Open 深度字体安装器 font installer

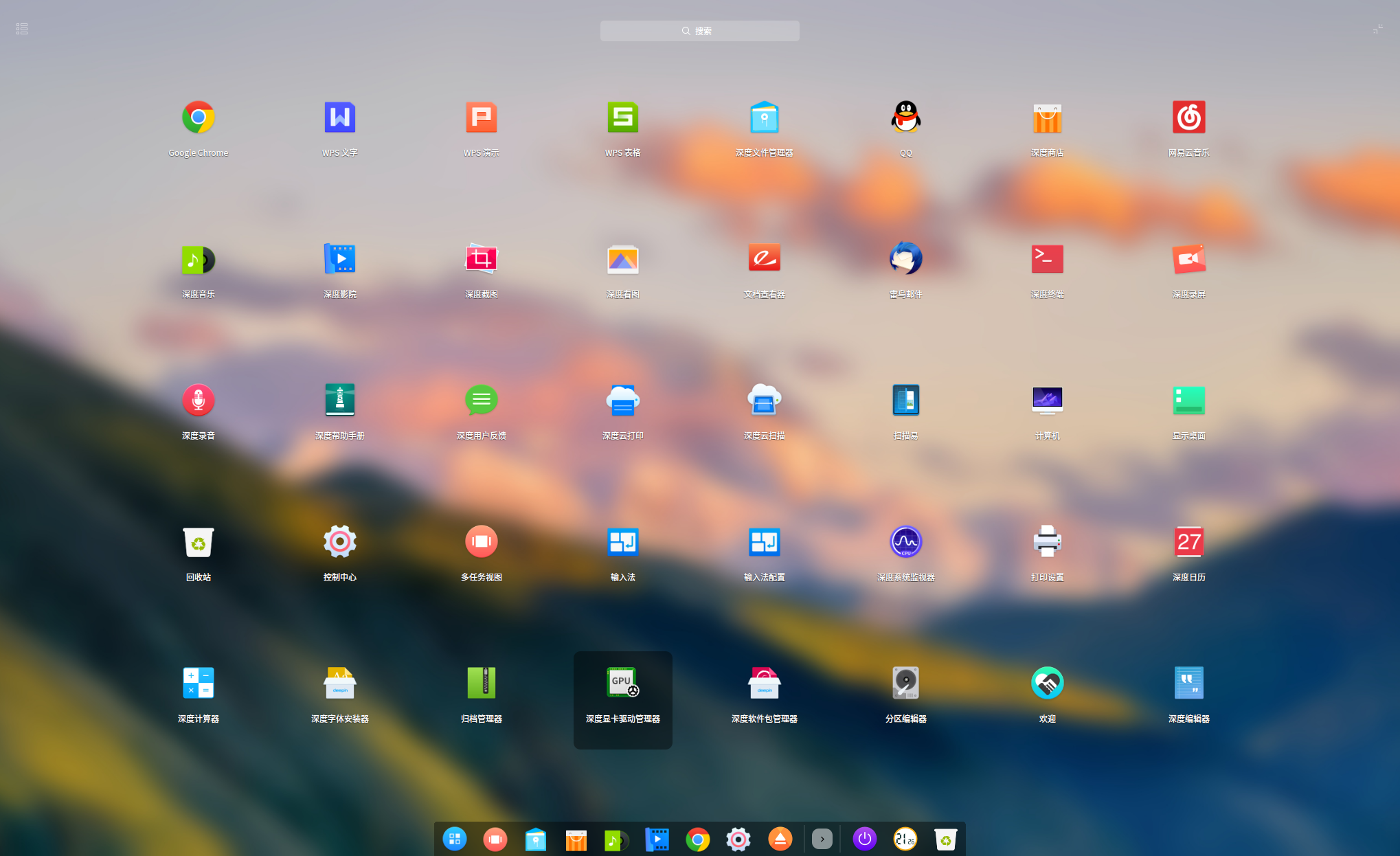pyautogui.click(x=339, y=684)
